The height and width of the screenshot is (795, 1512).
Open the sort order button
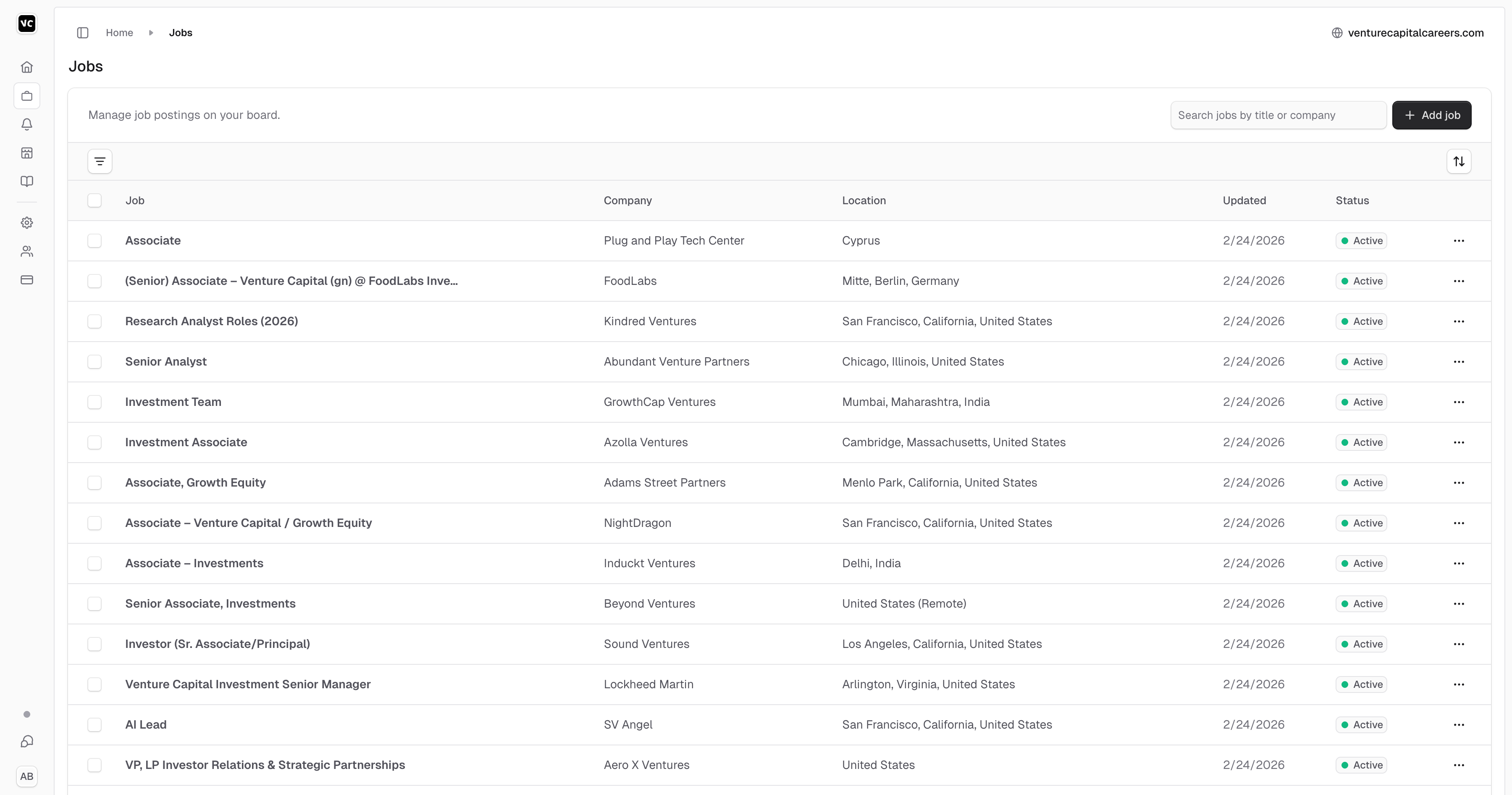[1459, 161]
